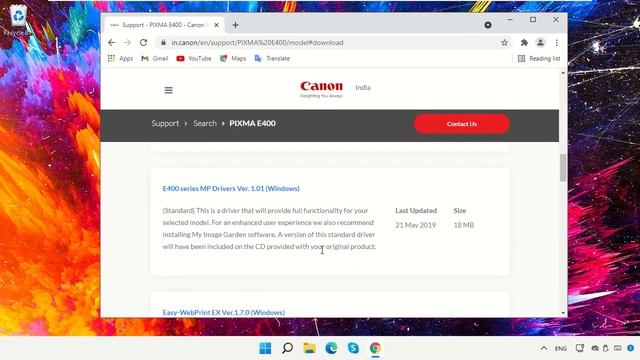Click the blue notification badge in the tray
The image size is (640, 360).
click(631, 348)
